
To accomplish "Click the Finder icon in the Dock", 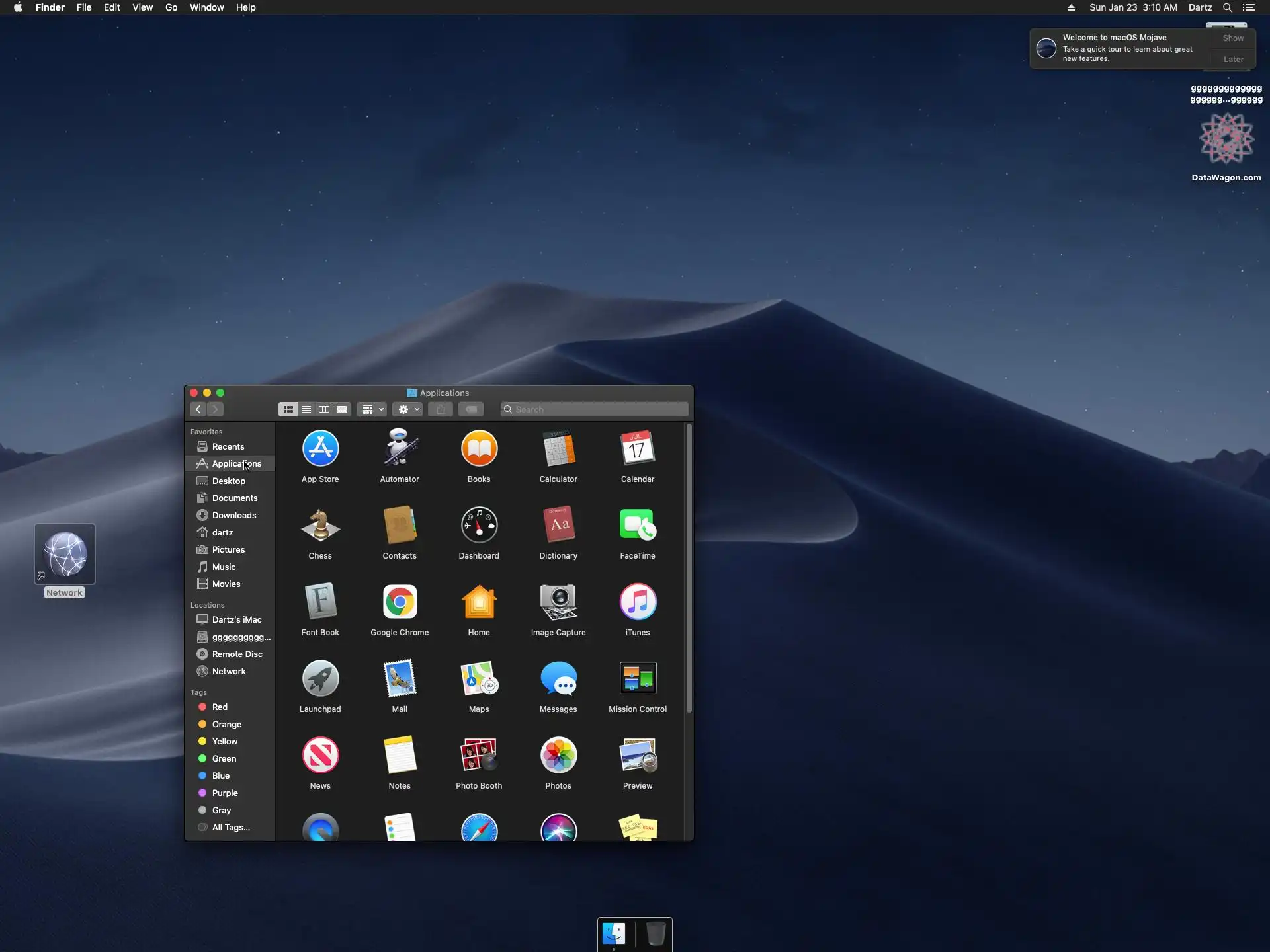I will tap(614, 933).
